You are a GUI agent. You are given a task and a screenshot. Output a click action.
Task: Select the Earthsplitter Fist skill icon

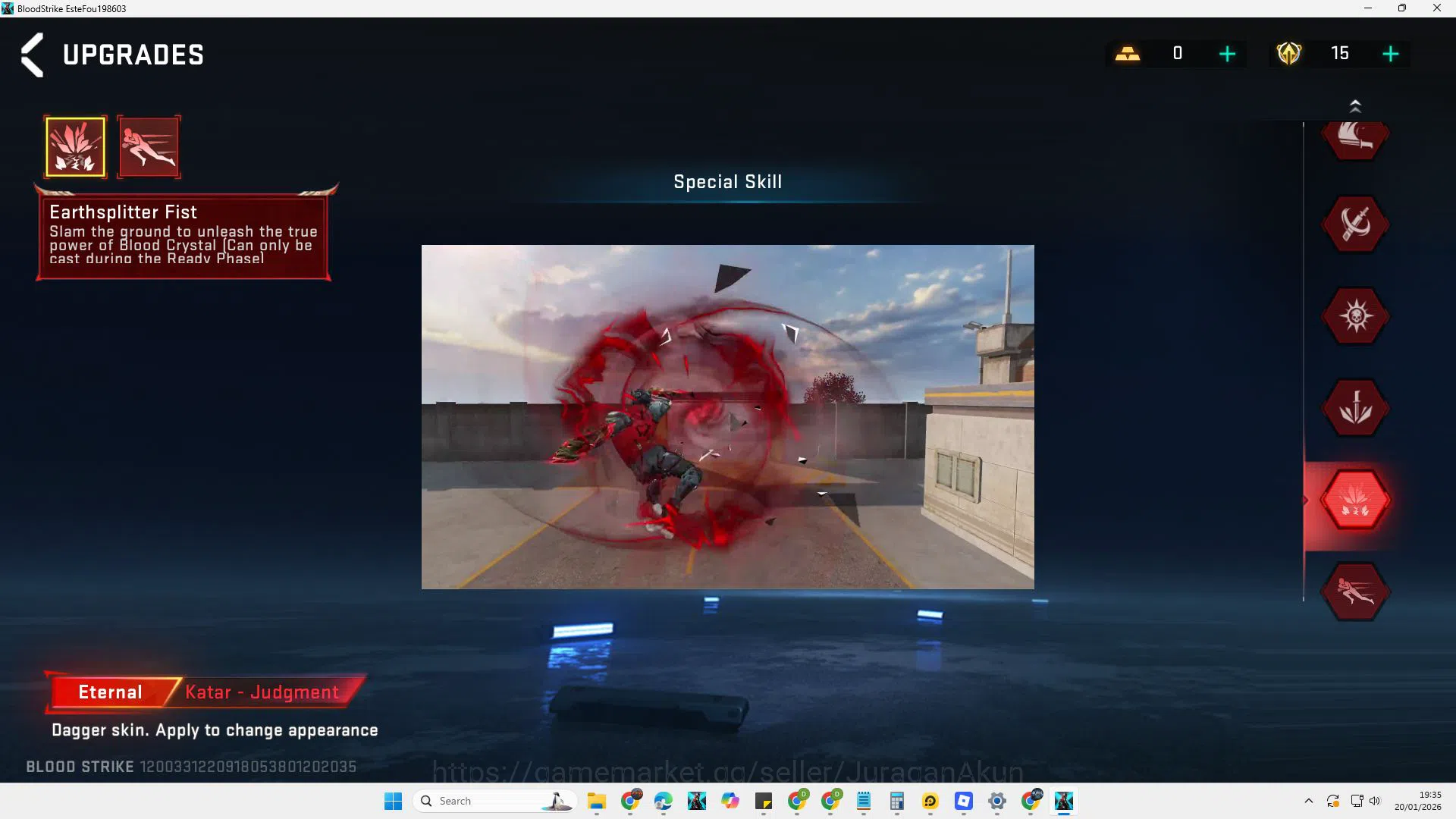tap(75, 147)
